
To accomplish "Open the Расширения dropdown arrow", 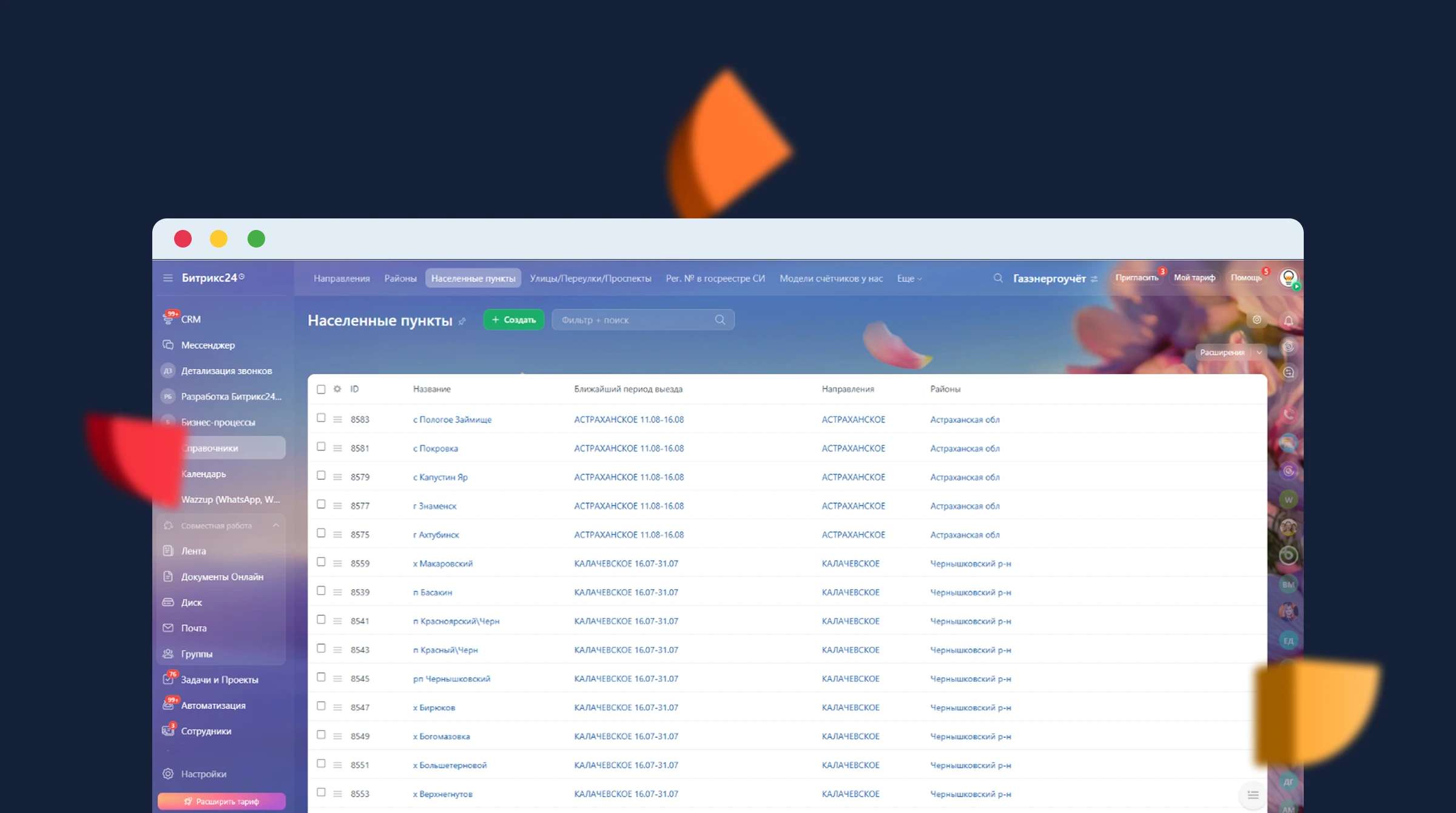I will click(x=1259, y=353).
